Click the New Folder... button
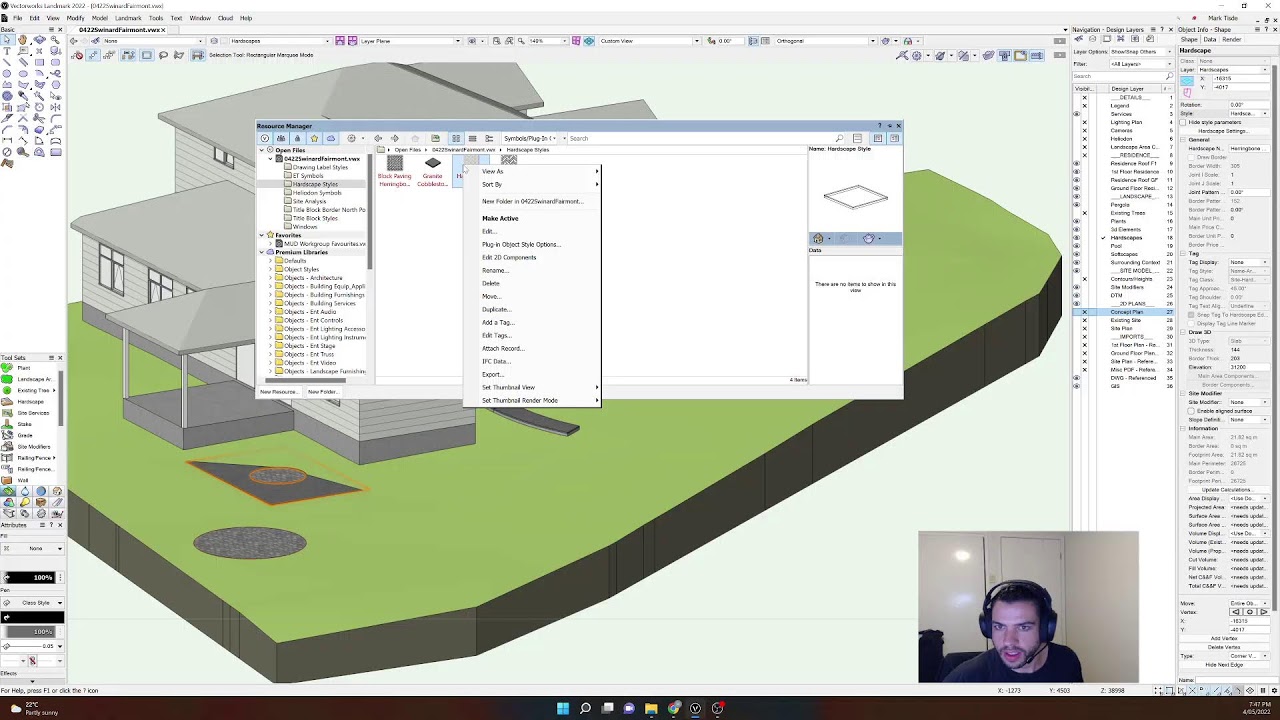Image resolution: width=1280 pixels, height=720 pixels. [x=322, y=392]
